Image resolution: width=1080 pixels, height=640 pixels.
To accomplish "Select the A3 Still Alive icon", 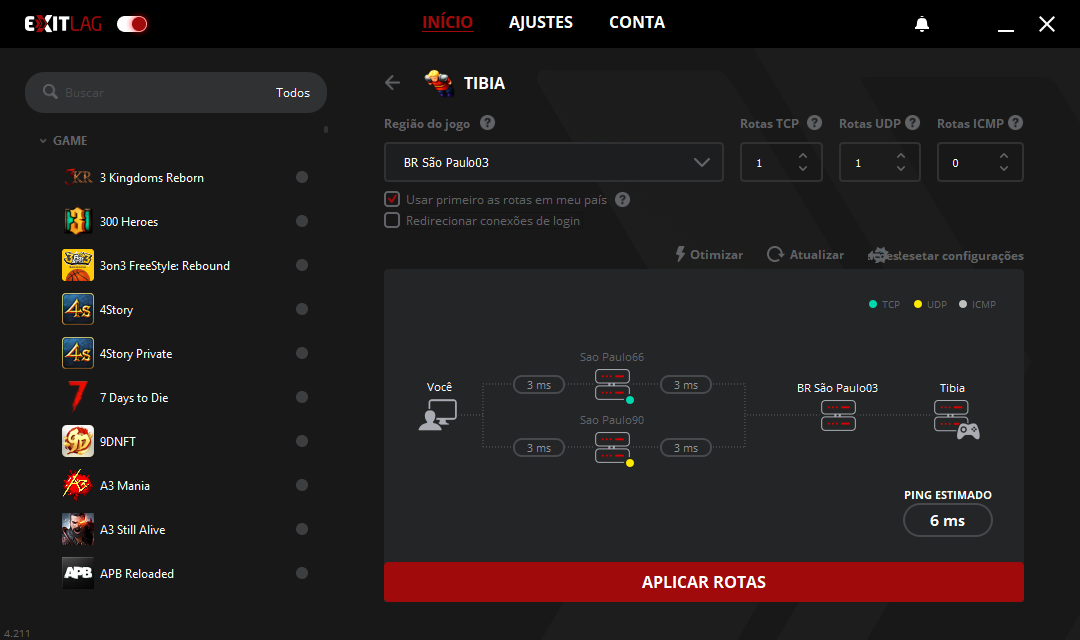I will (x=78, y=529).
